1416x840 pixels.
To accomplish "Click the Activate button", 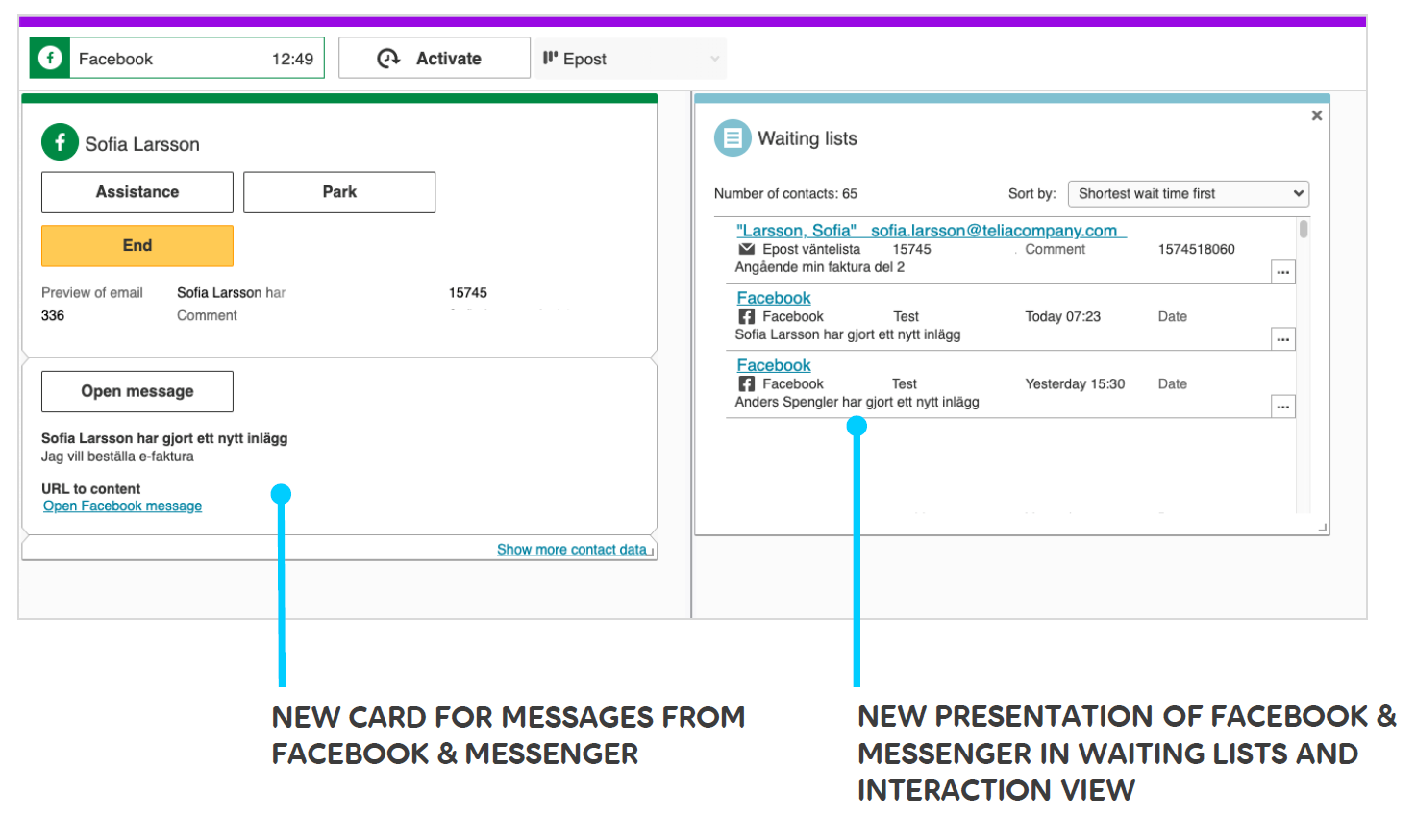I will 435,58.
